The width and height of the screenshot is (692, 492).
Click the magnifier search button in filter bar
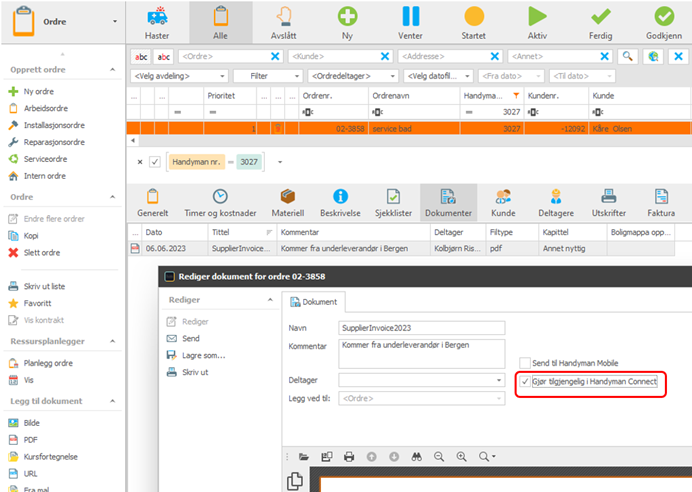coord(628,56)
